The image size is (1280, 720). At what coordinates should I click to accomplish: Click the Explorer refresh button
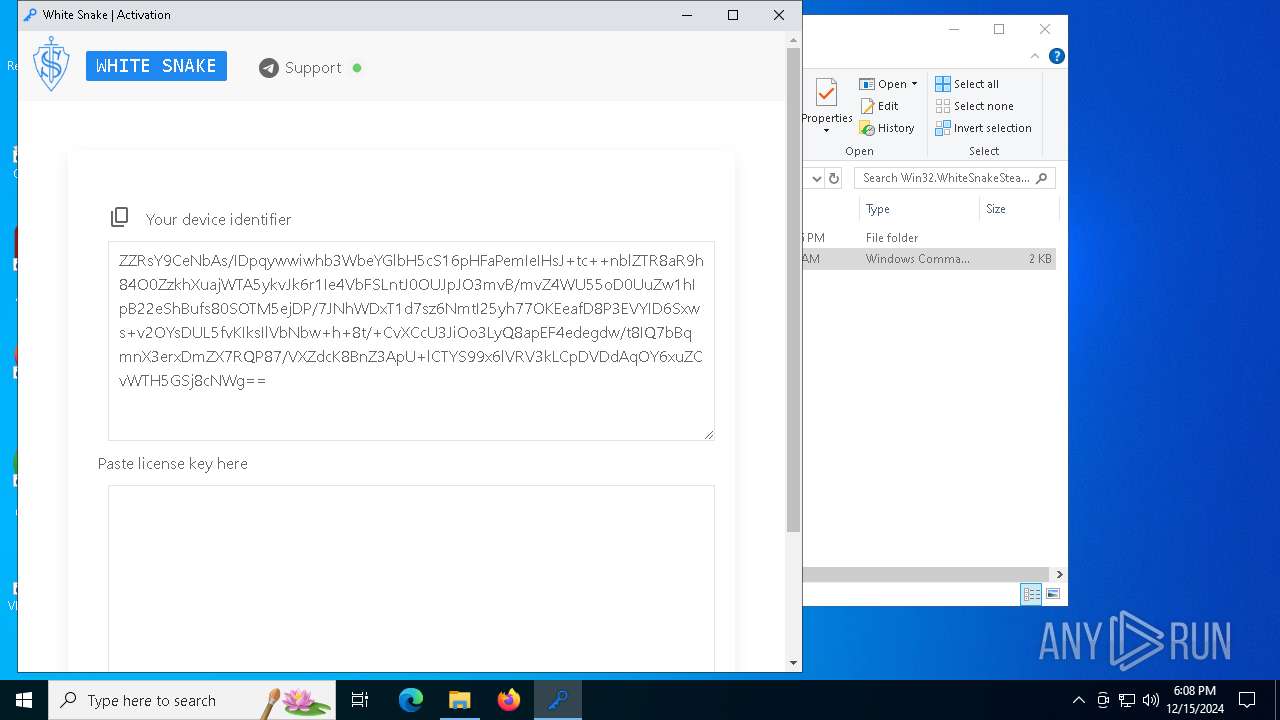coord(834,178)
